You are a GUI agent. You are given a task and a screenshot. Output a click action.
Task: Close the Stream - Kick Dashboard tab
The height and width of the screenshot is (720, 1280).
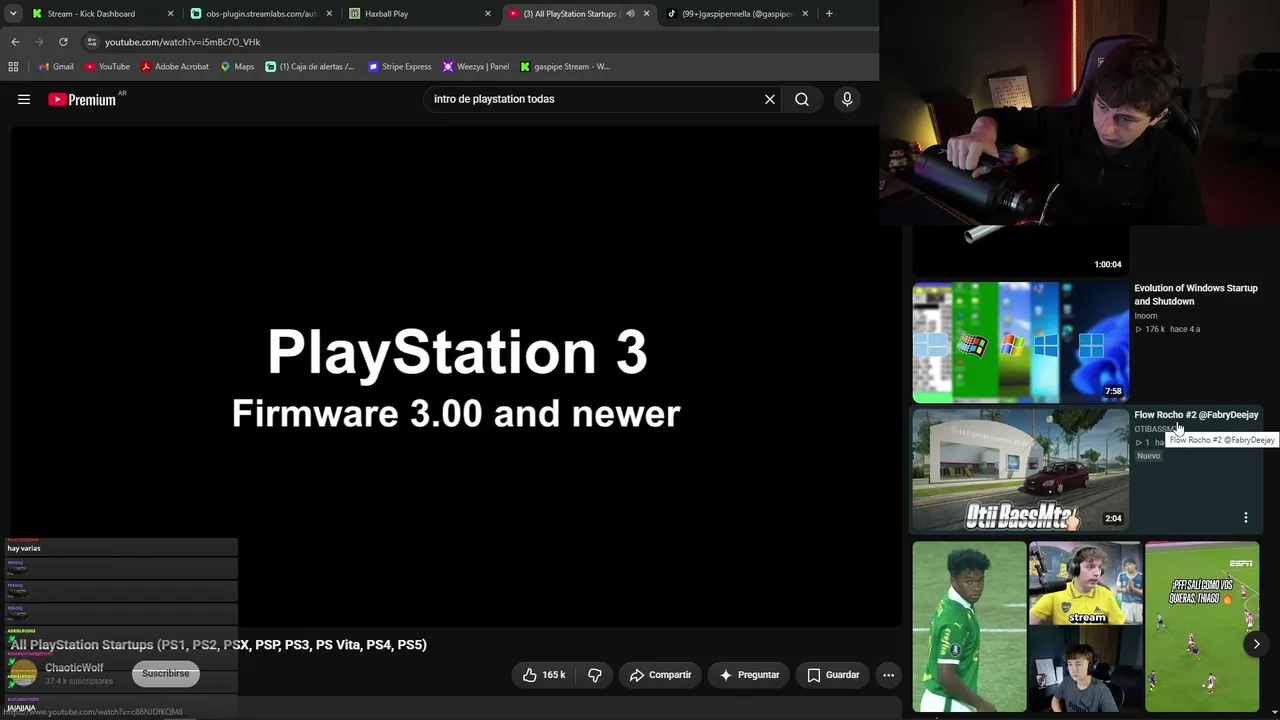pos(170,14)
